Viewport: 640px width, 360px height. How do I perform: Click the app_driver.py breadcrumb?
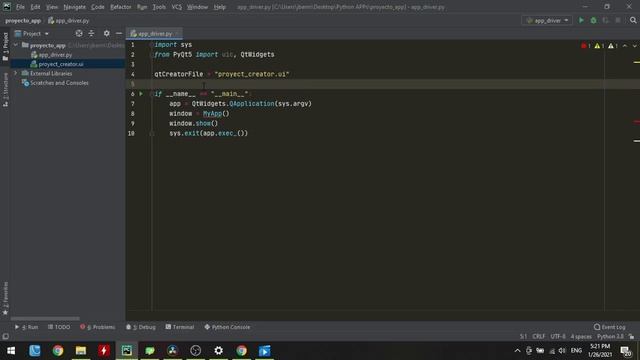pos(69,20)
